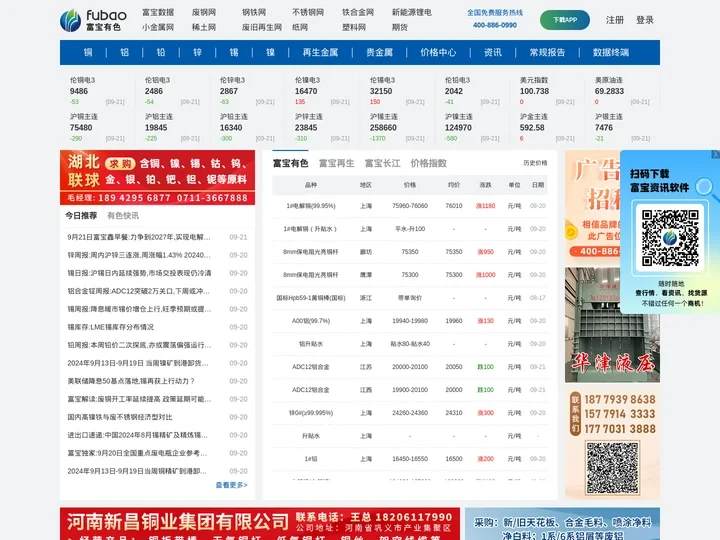The height and width of the screenshot is (540, 720).
Task: Click the 8mm保电阻光亮铜杆 廊坊 row
Action: (410, 252)
